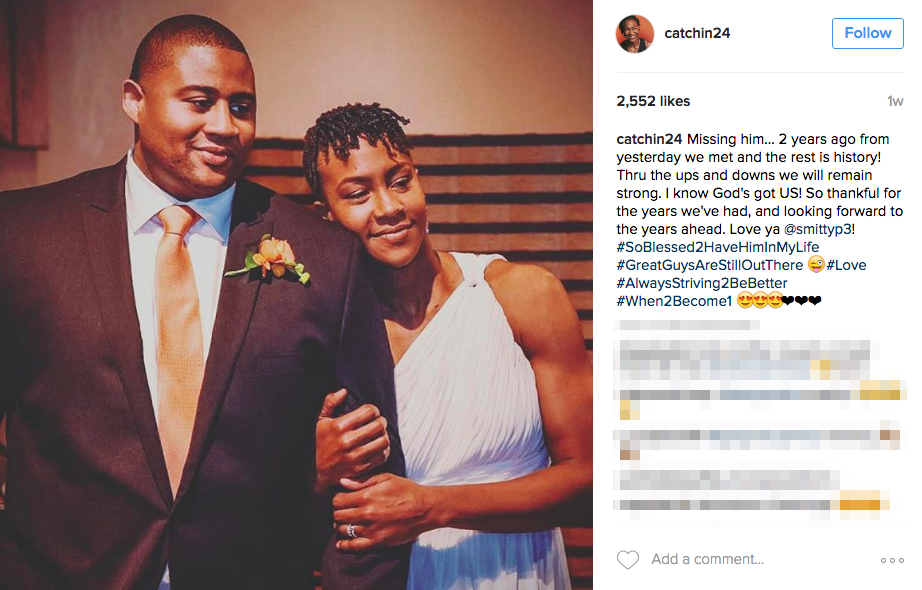Viewport: 922px width, 590px height.
Task: Open the catchin24 username in header
Action: tap(697, 33)
